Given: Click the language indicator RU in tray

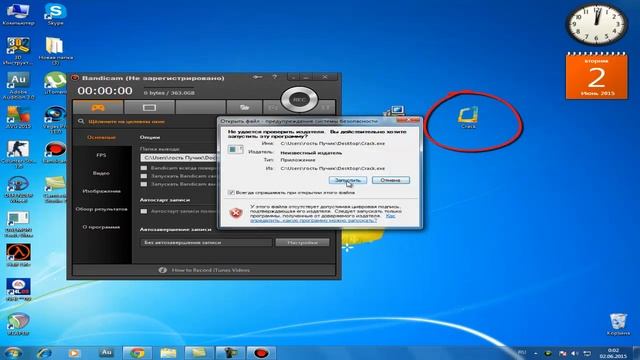Looking at the screenshot, I should [x=522, y=352].
